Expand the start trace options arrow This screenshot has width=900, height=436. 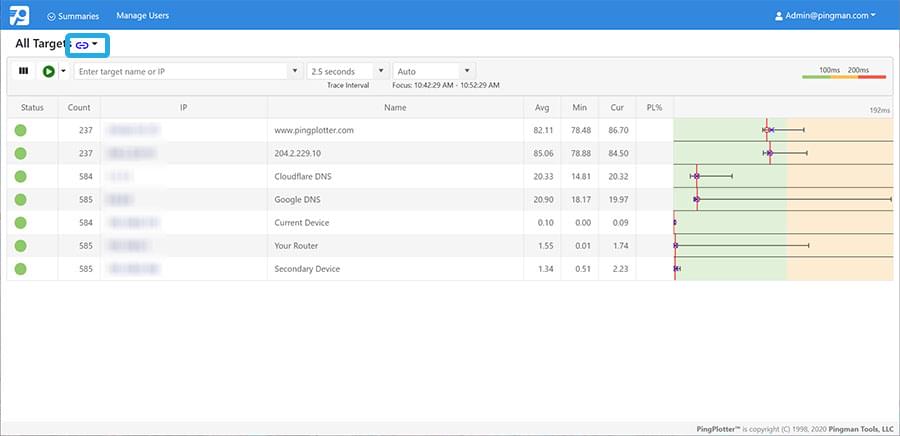click(x=64, y=72)
